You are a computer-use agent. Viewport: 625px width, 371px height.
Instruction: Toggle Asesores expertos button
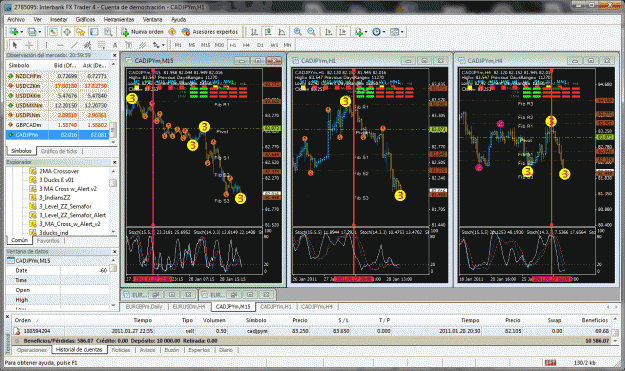210,31
